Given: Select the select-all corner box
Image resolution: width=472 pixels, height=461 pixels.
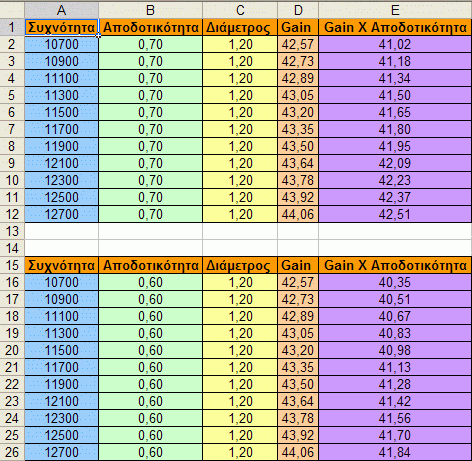Looking at the screenshot, I should (12, 10).
